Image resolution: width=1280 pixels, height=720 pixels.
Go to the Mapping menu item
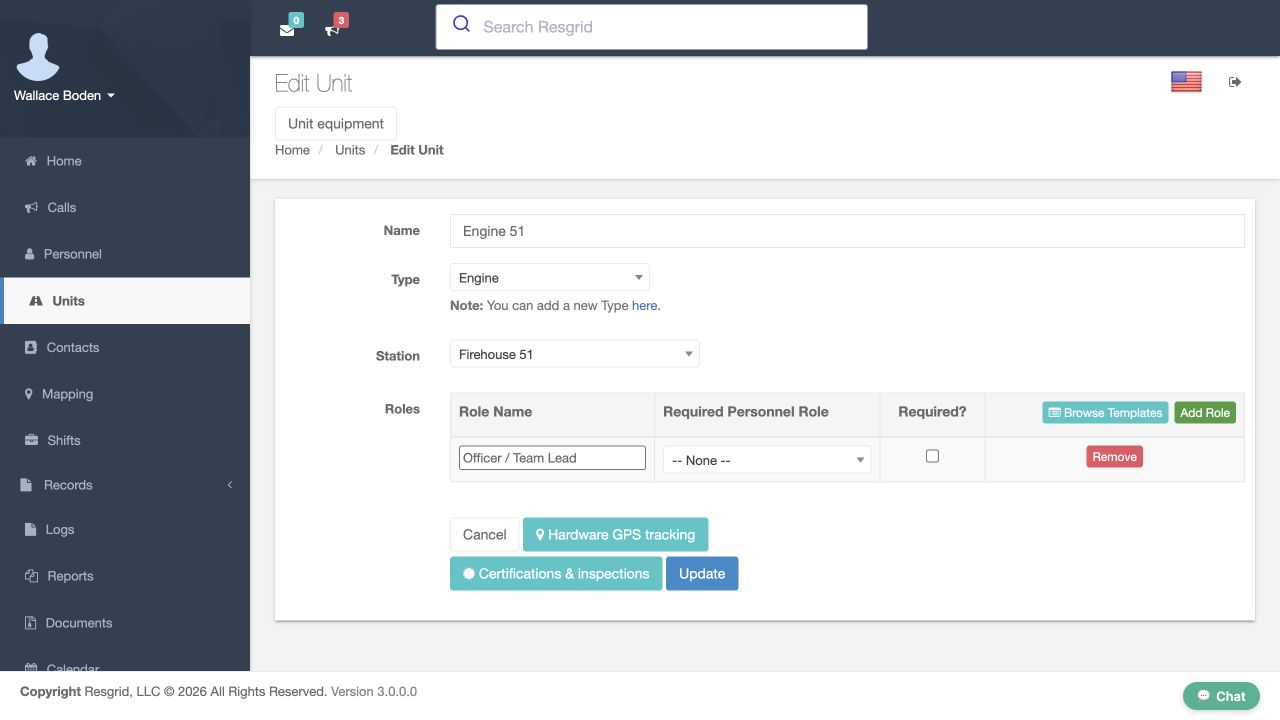(x=125, y=394)
